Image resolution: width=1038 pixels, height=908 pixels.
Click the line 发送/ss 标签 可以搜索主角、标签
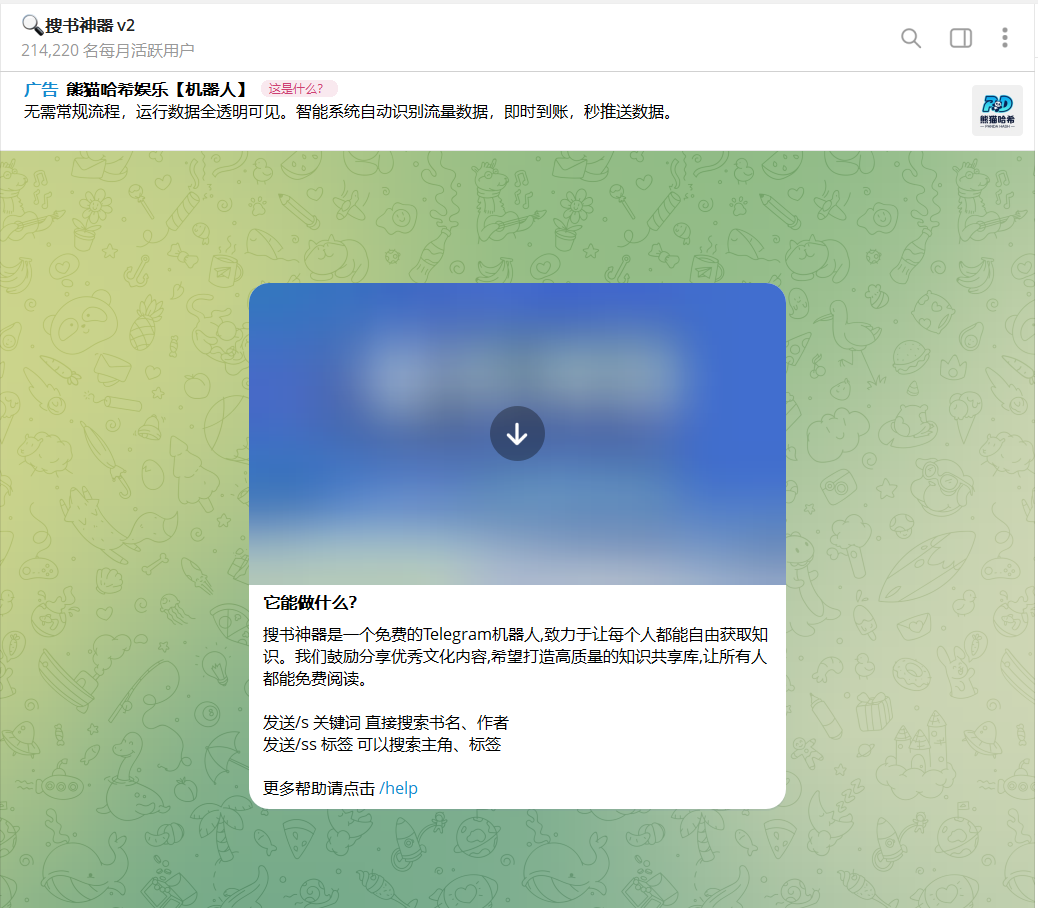(382, 745)
